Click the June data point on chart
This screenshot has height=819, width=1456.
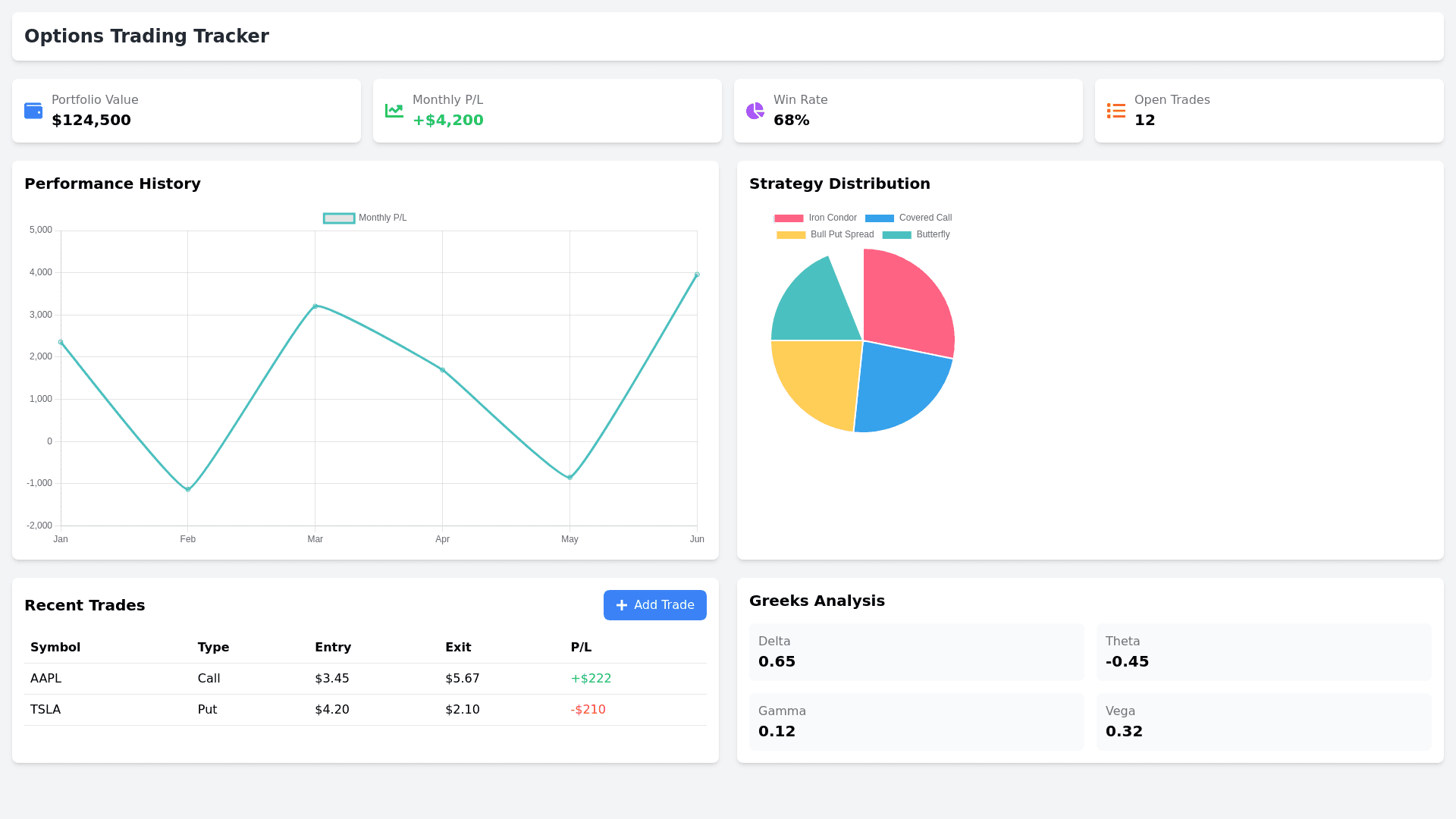click(697, 275)
